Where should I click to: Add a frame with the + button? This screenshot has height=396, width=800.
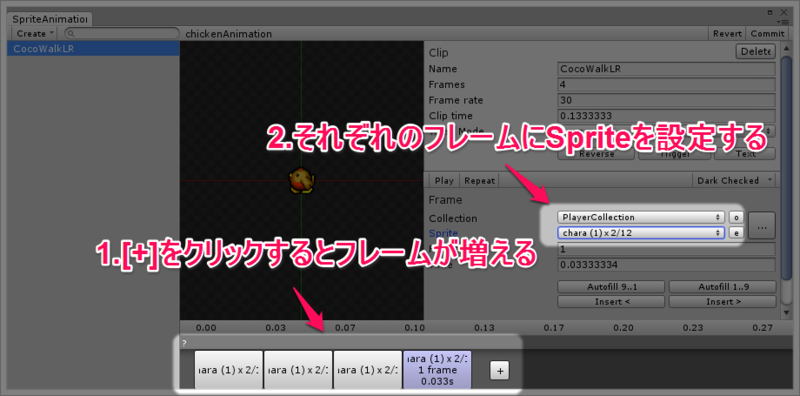pyautogui.click(x=500, y=371)
